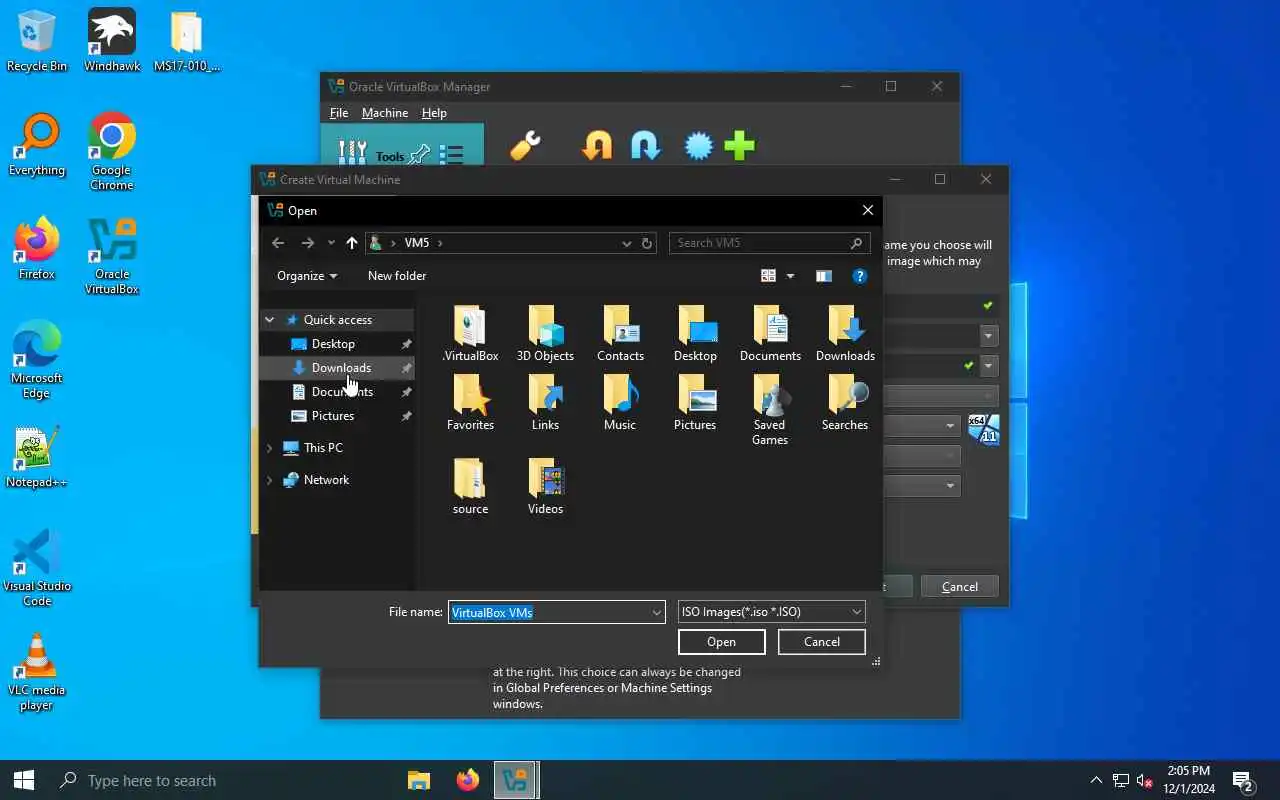Click VirtualBox Manager New machine icon

[x=698, y=147]
